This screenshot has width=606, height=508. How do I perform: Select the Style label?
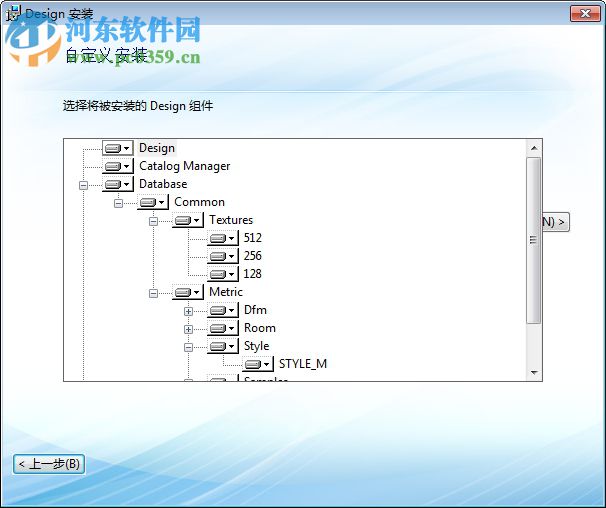coord(256,346)
